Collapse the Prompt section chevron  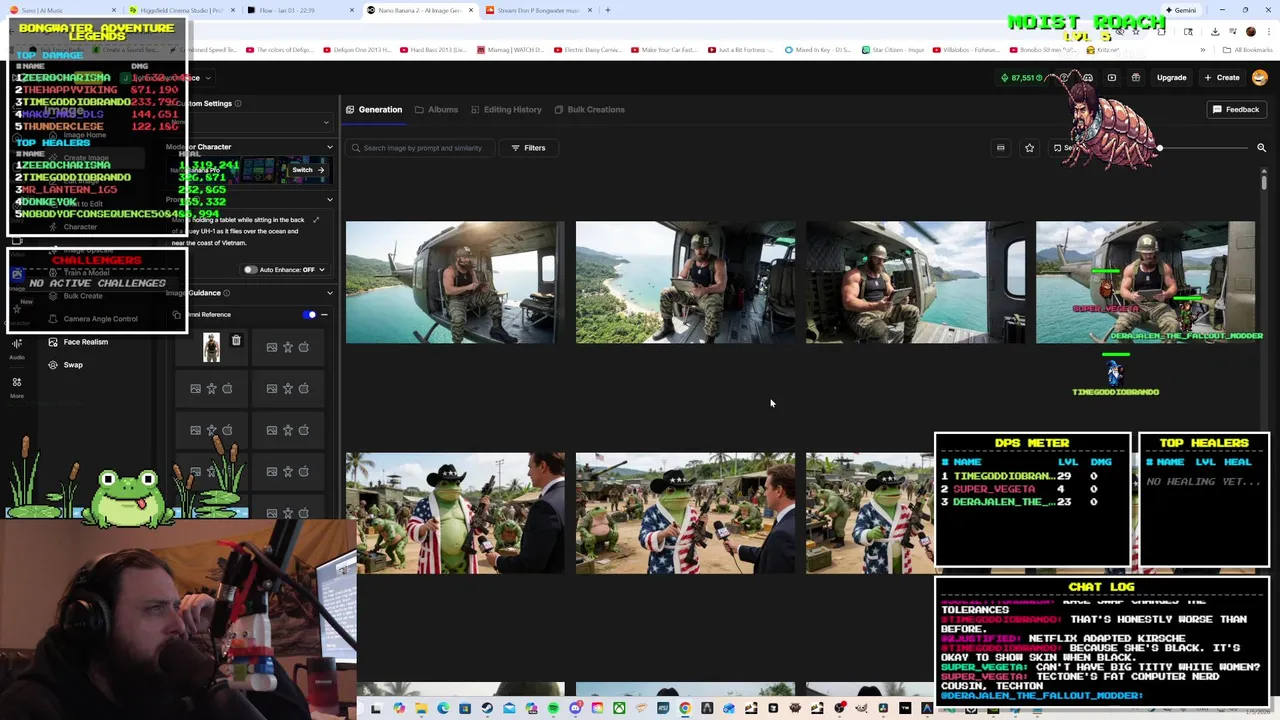tap(329, 200)
